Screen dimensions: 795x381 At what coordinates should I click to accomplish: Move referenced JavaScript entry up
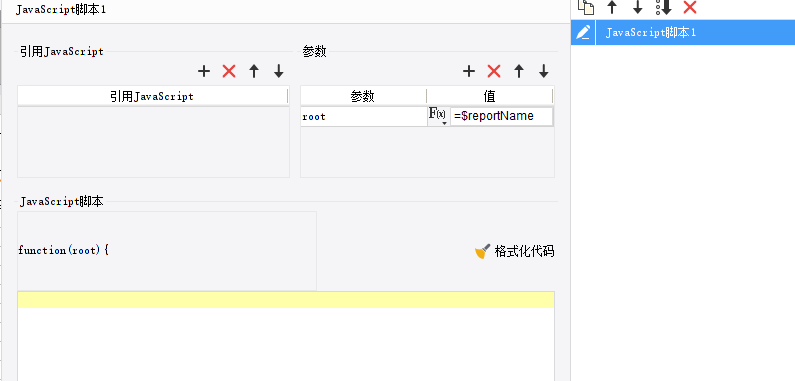point(254,71)
